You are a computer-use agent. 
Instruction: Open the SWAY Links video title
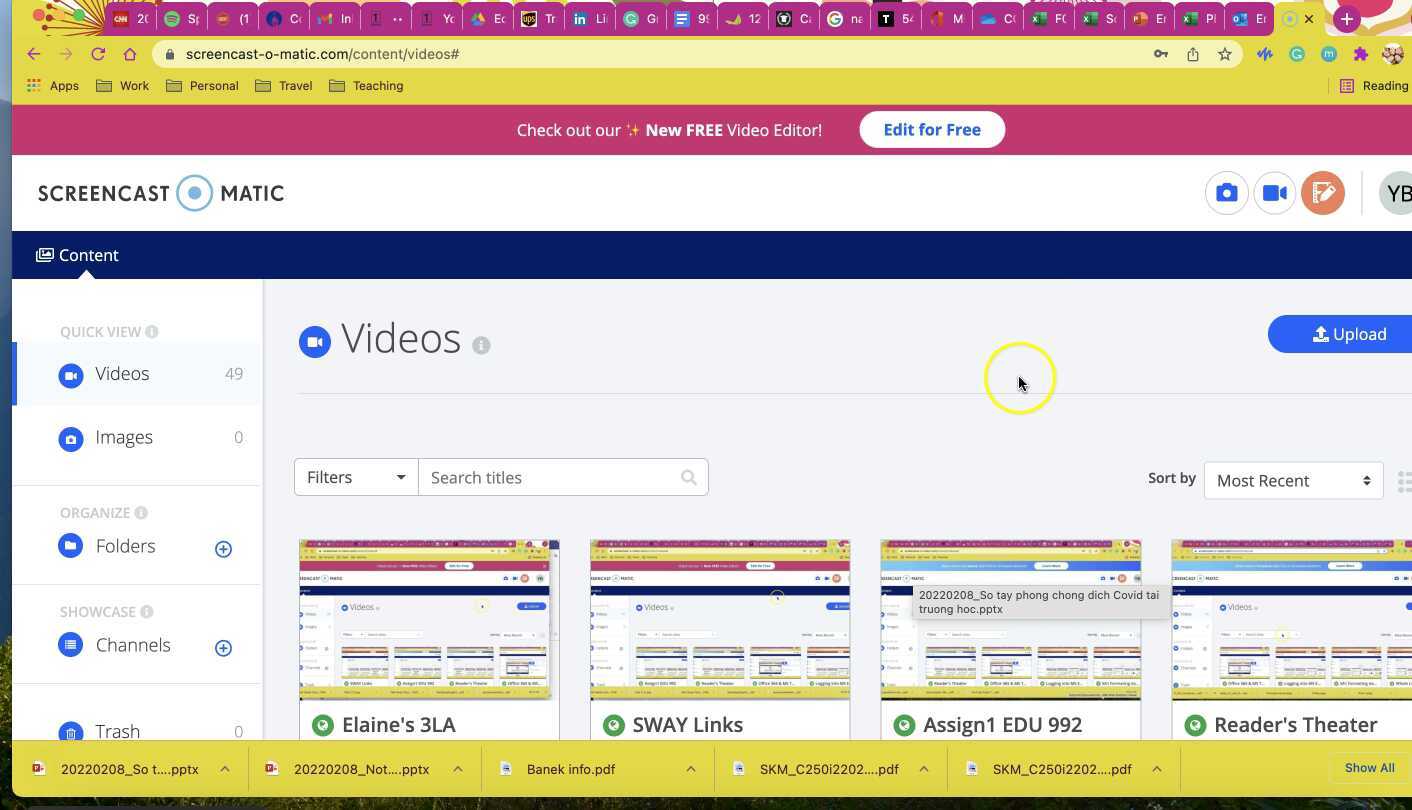coord(687,725)
